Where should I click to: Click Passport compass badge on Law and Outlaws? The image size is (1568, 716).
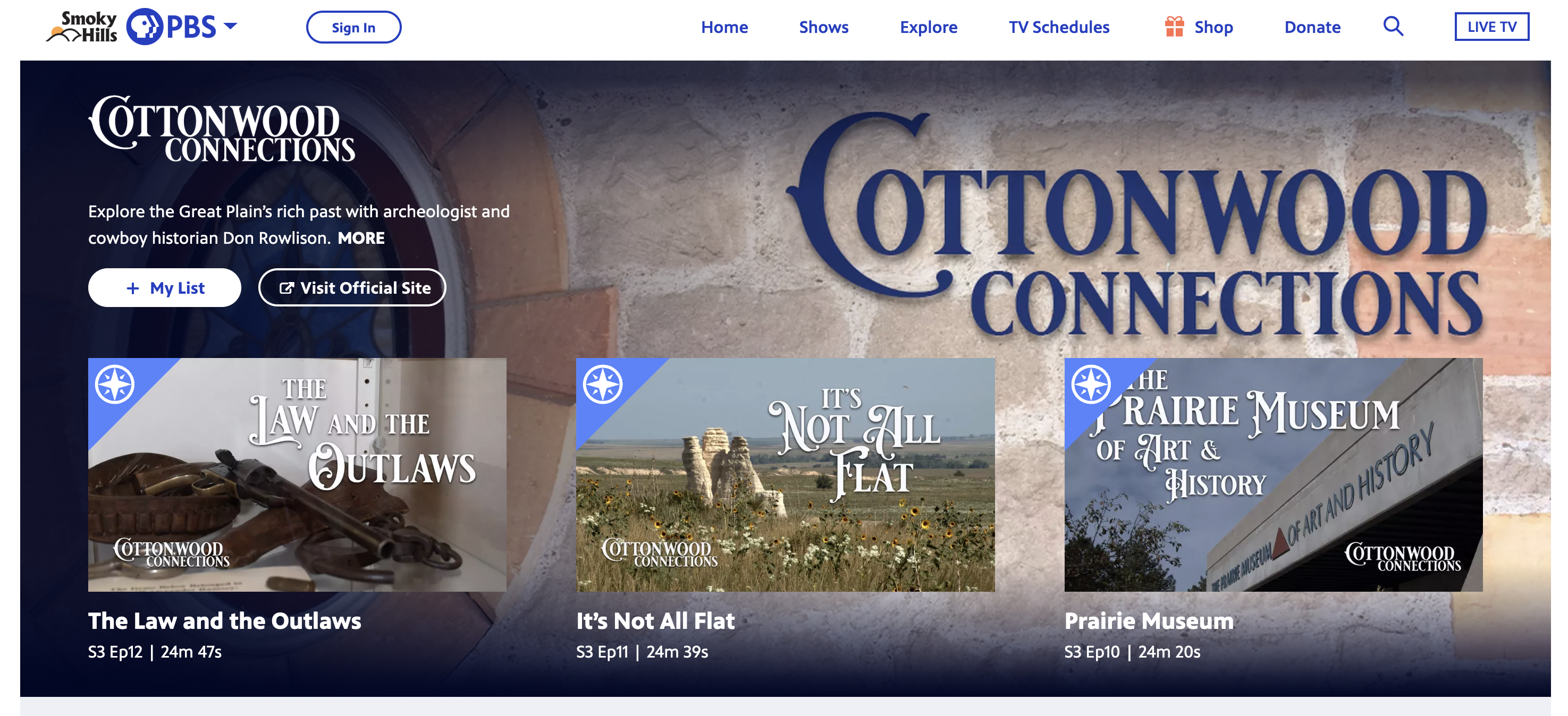point(114,385)
